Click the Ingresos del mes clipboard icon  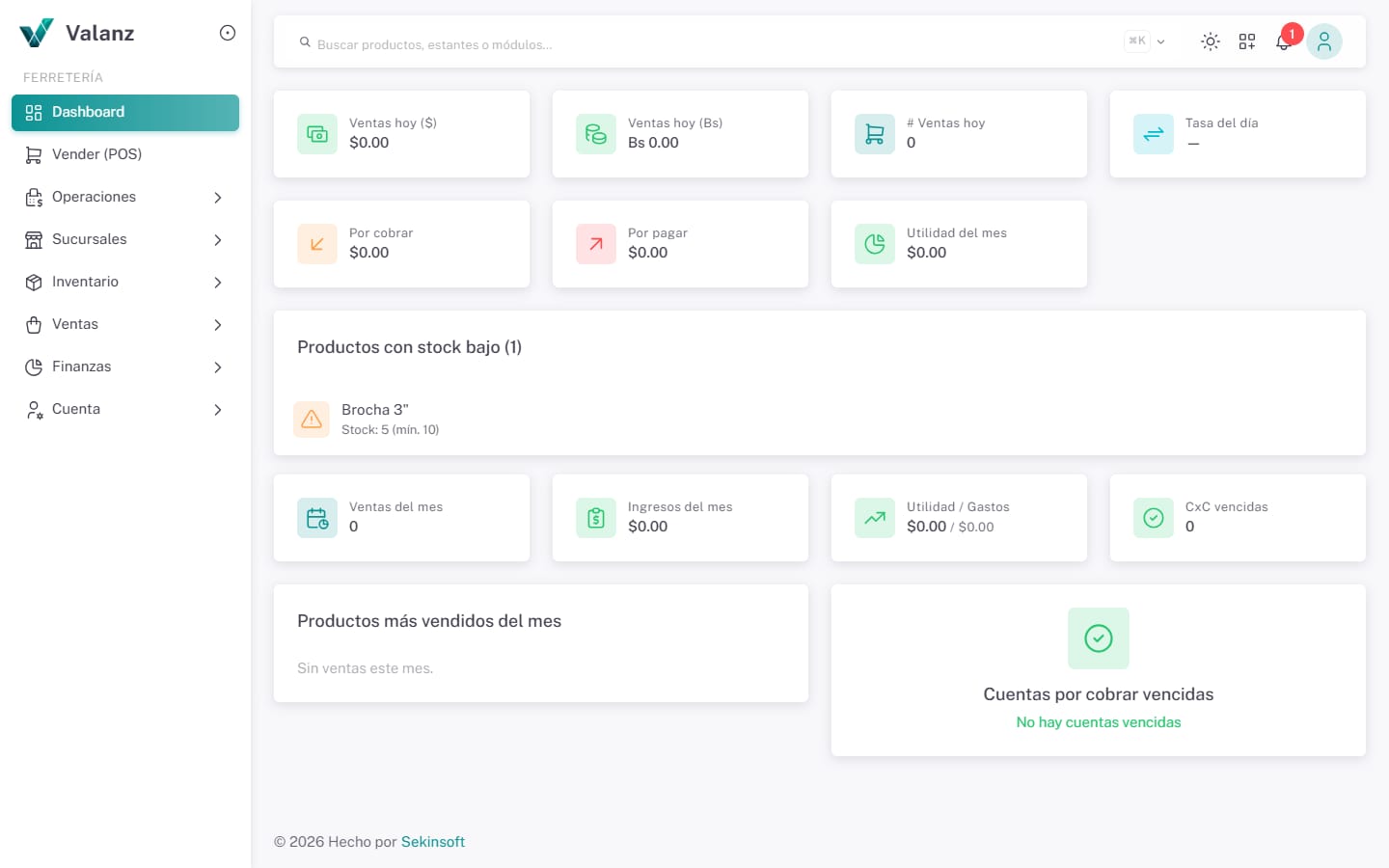click(596, 518)
